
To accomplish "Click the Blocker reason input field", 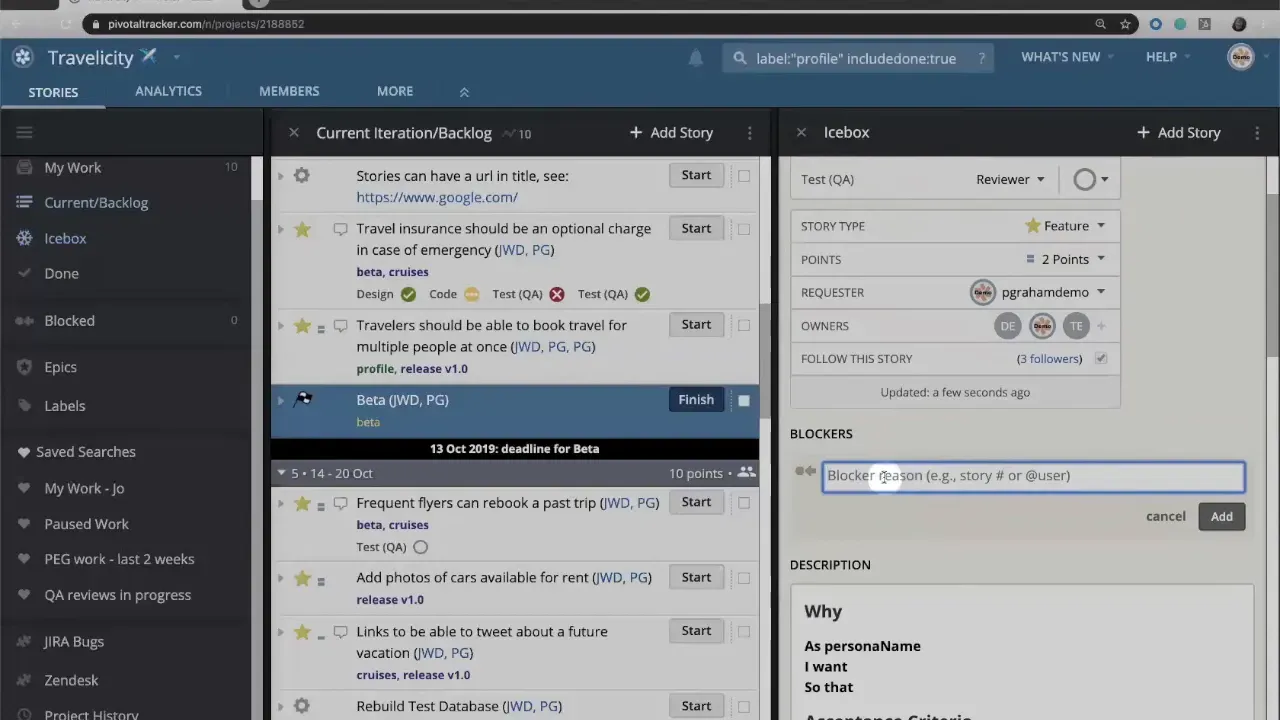I will pyautogui.click(x=1033, y=475).
